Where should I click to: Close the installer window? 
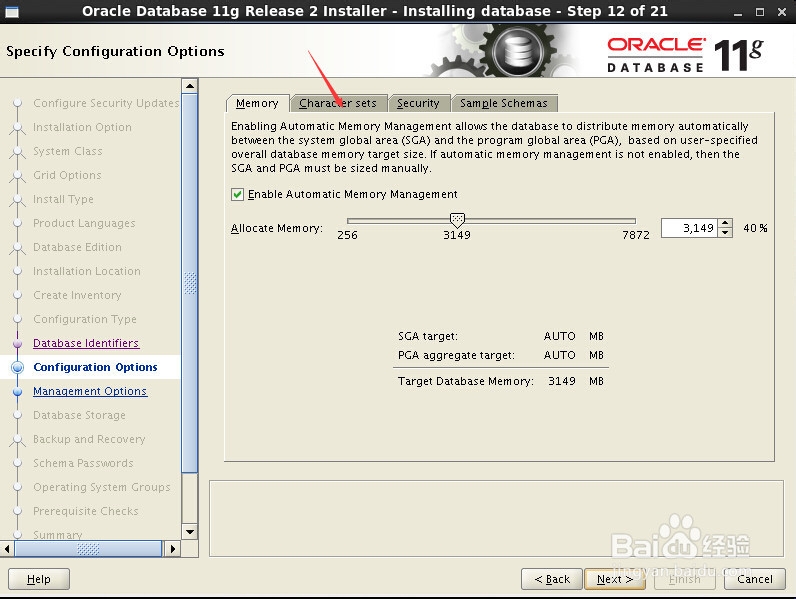[782, 12]
